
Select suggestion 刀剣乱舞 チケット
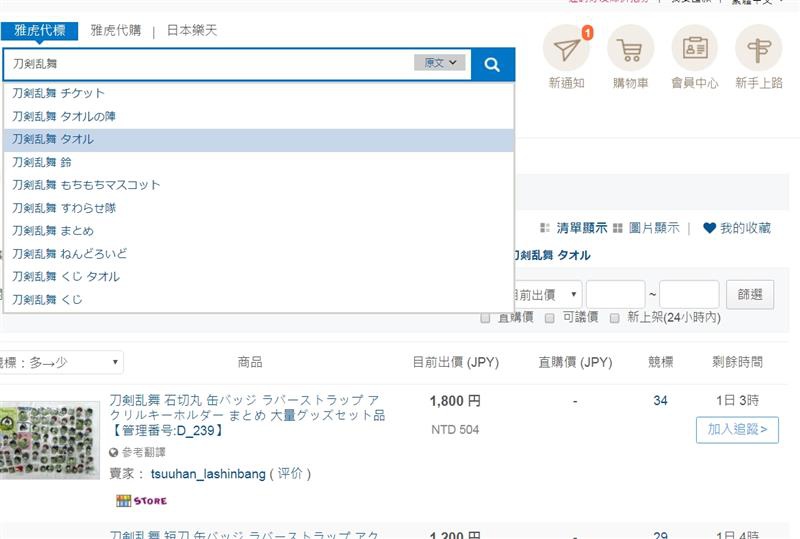(258, 93)
